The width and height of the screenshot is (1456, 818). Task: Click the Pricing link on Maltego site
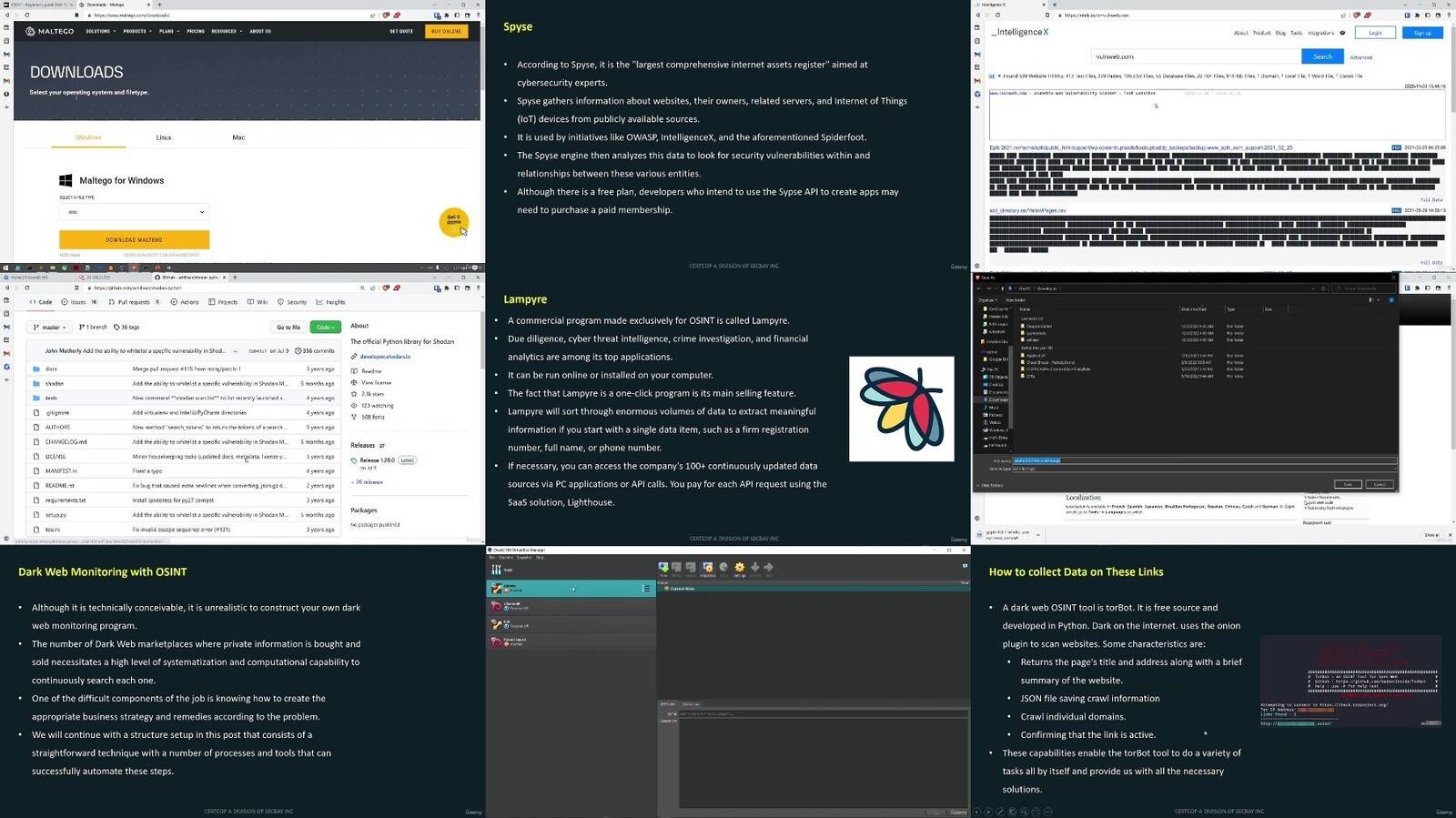point(196,31)
